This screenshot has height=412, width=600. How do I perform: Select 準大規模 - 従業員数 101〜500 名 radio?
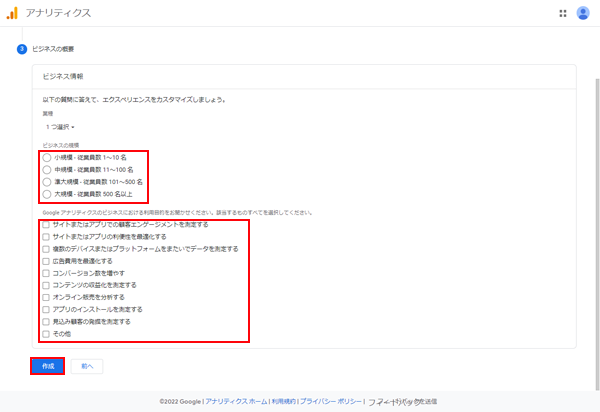(47, 182)
